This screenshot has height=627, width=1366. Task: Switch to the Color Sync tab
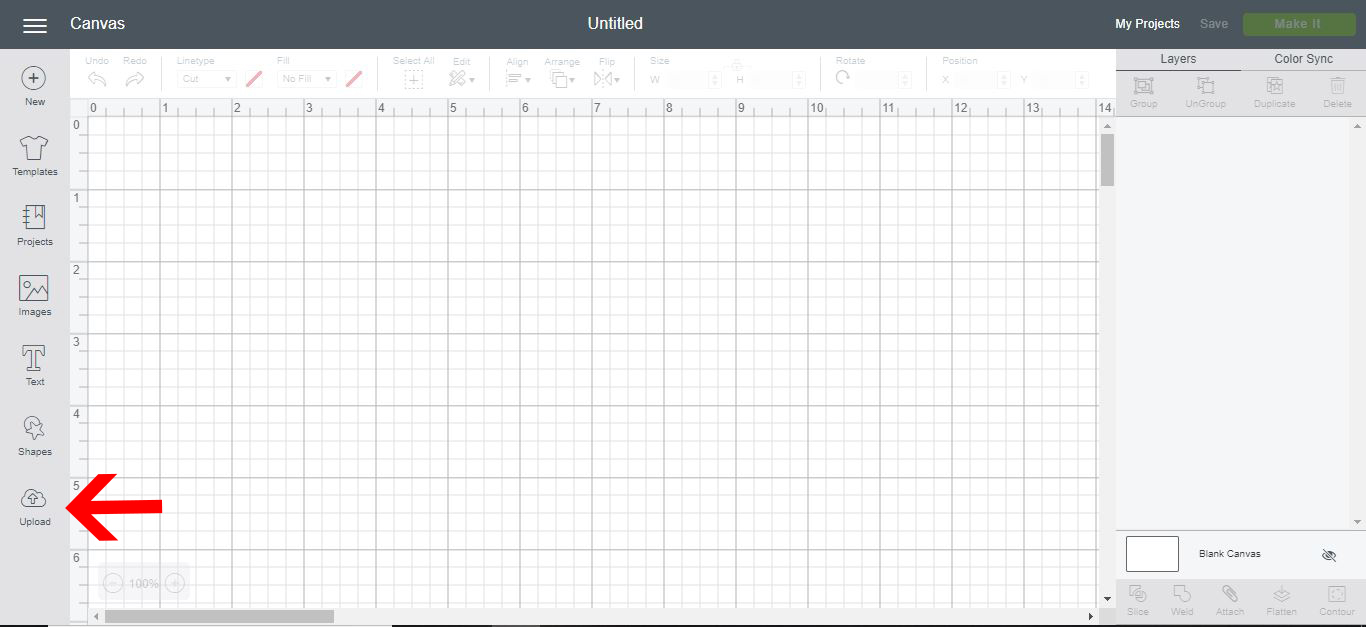[1303, 59]
